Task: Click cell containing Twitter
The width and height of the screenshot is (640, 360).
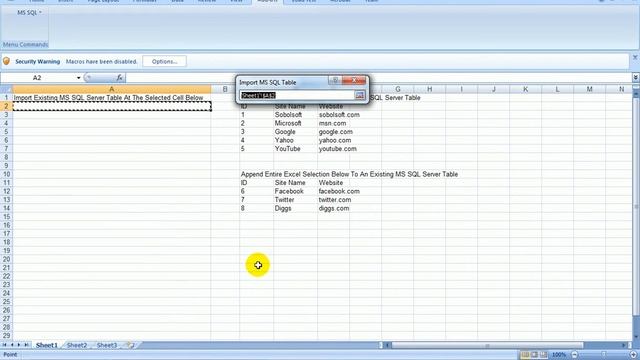Action: pos(295,200)
